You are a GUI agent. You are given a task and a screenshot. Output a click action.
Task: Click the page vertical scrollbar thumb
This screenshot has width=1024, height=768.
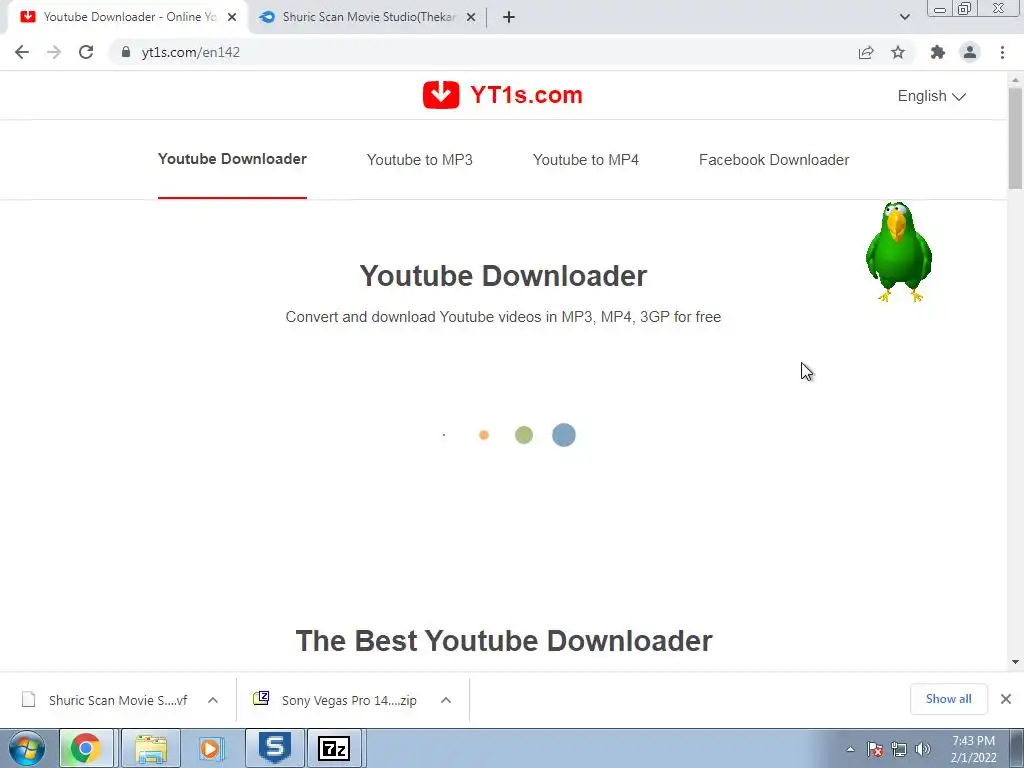tap(1015, 137)
